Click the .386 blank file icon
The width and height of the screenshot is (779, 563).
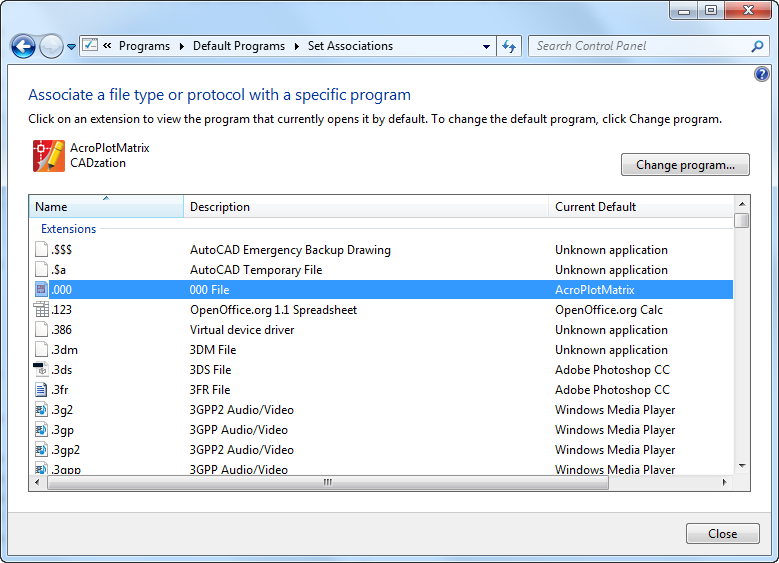(41, 329)
